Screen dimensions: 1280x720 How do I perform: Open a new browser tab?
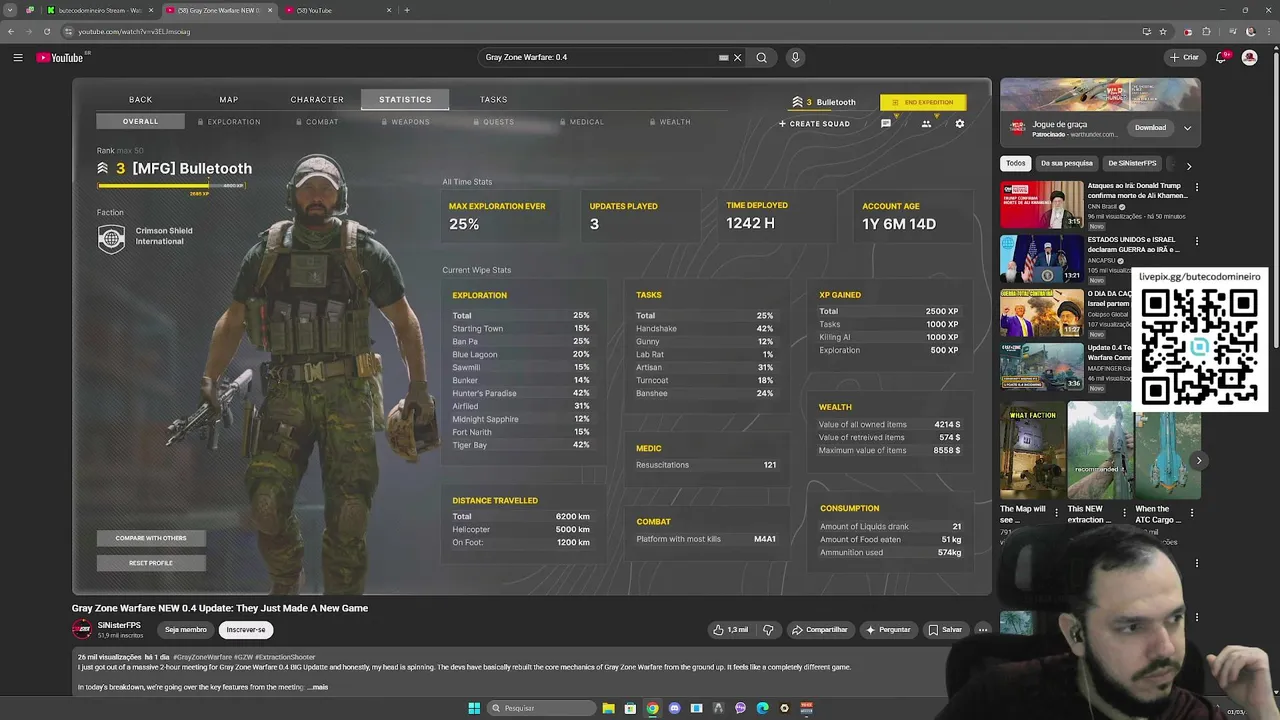point(407,10)
